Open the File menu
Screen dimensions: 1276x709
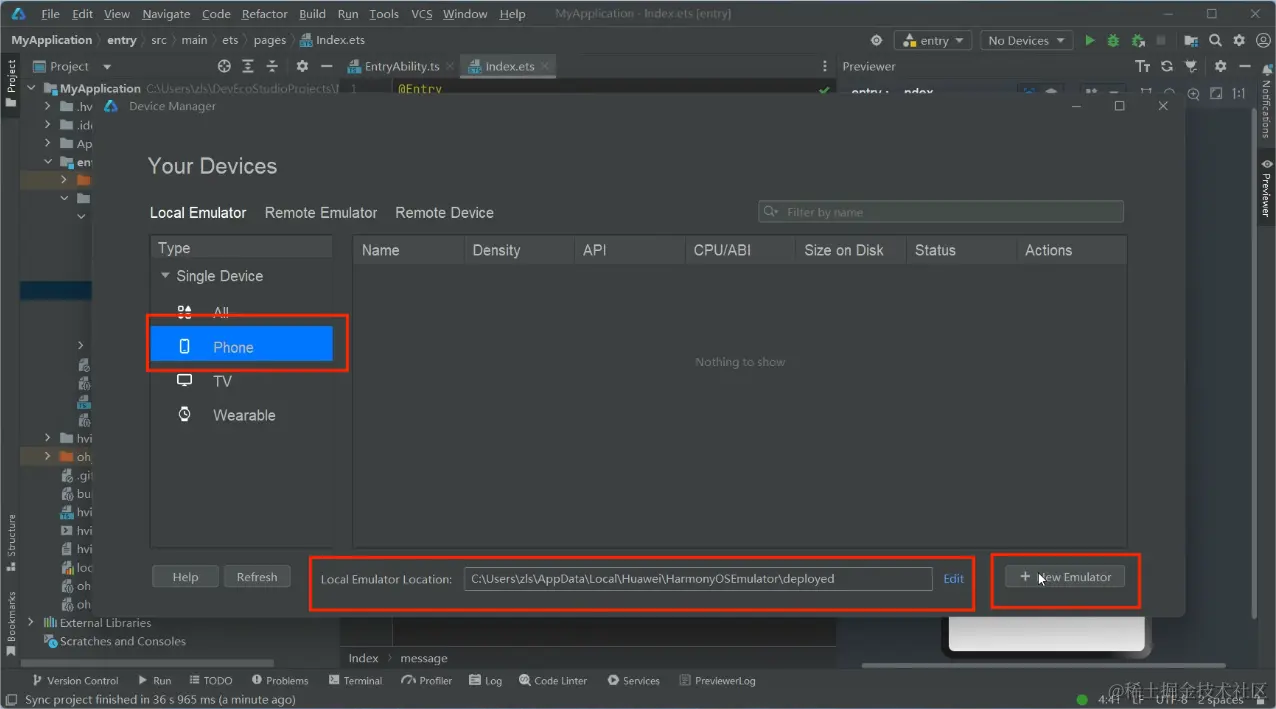click(50, 14)
